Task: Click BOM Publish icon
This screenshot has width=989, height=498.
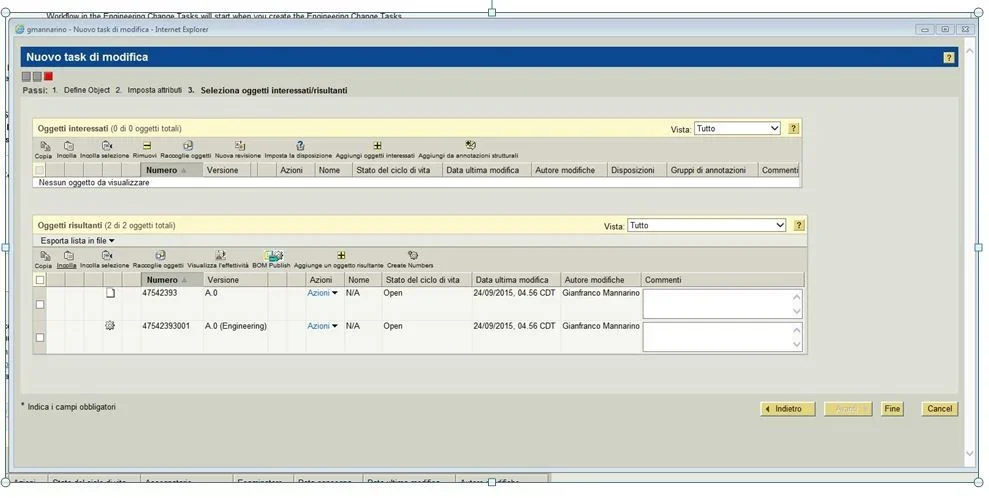Action: 272,256
